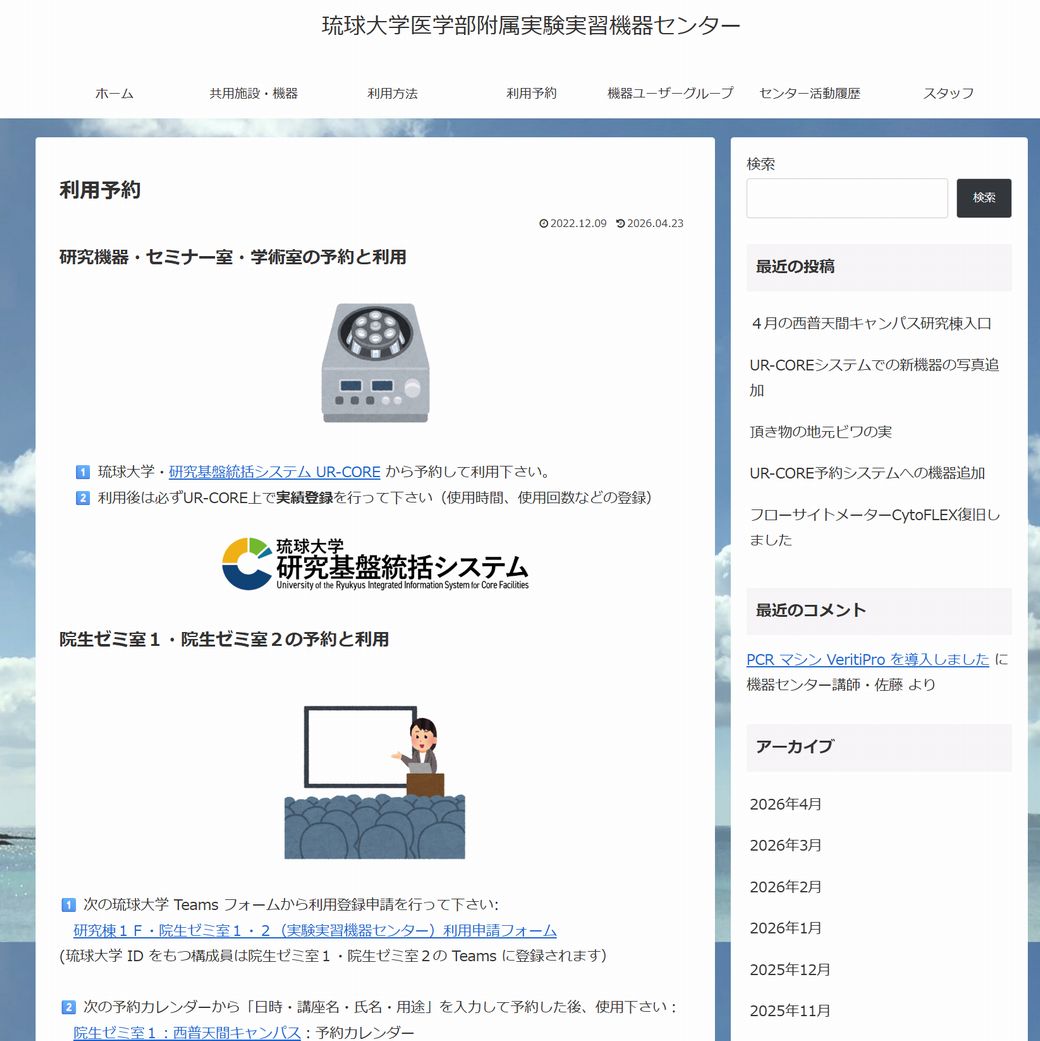The width and height of the screenshot is (1040, 1041).
Task: Click the sidebar search input field
Action: [846, 198]
